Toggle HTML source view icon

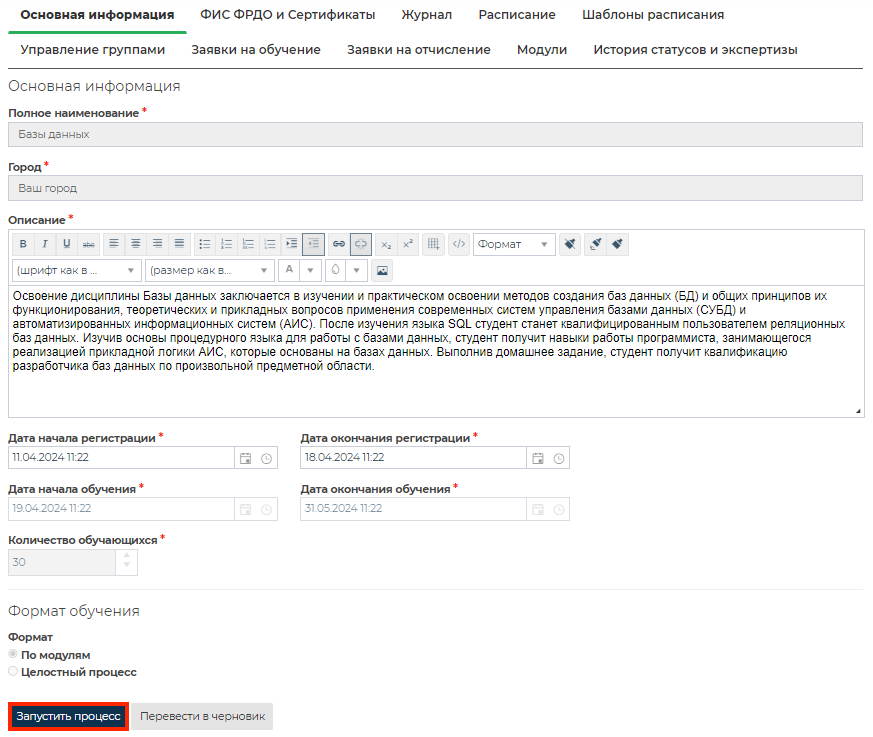coord(459,244)
